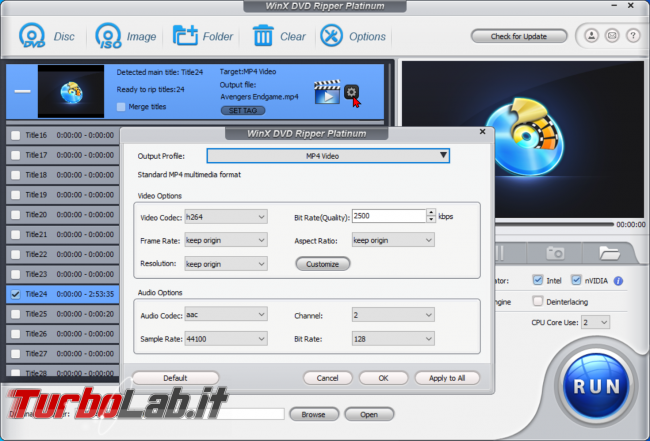This screenshot has height=441, width=650.
Task: Click the SET TAG button
Action: 243,111
